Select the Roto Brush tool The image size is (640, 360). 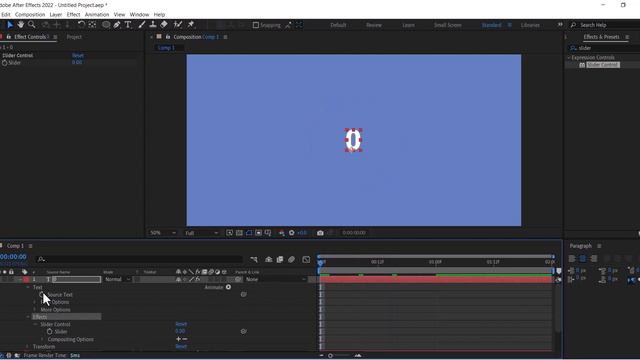[x=178, y=25]
